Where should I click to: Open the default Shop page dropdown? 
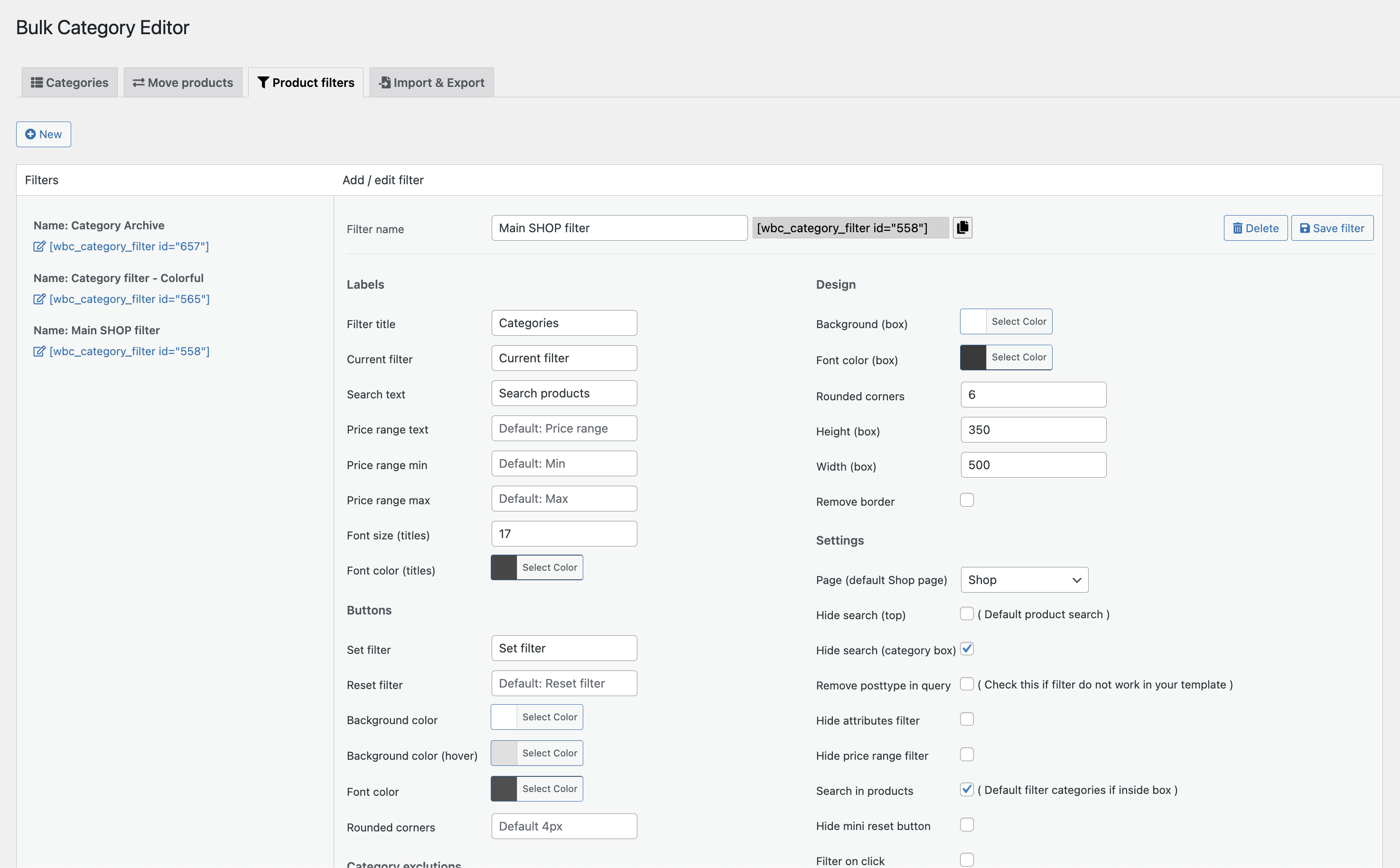point(1024,580)
